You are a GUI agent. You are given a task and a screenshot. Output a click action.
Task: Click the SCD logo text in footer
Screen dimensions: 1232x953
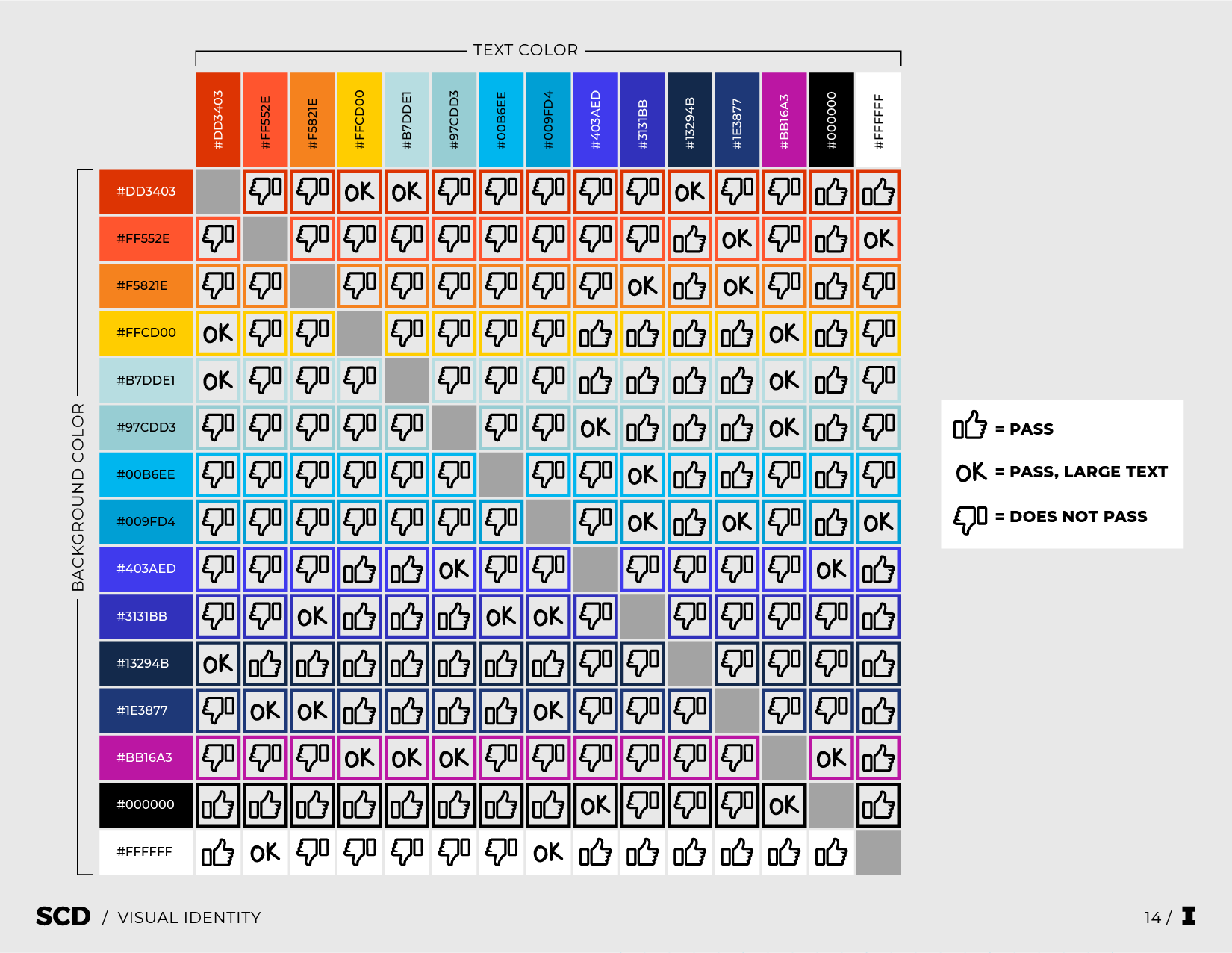63,916
